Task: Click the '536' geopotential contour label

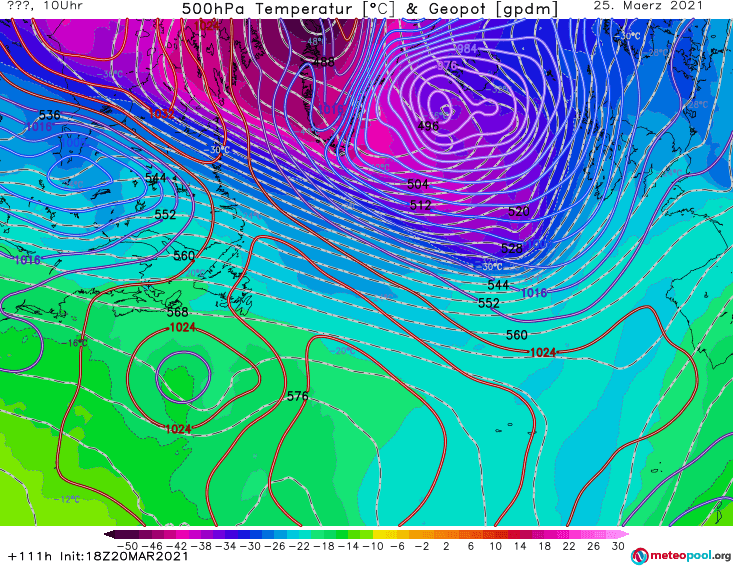Action: tap(50, 115)
